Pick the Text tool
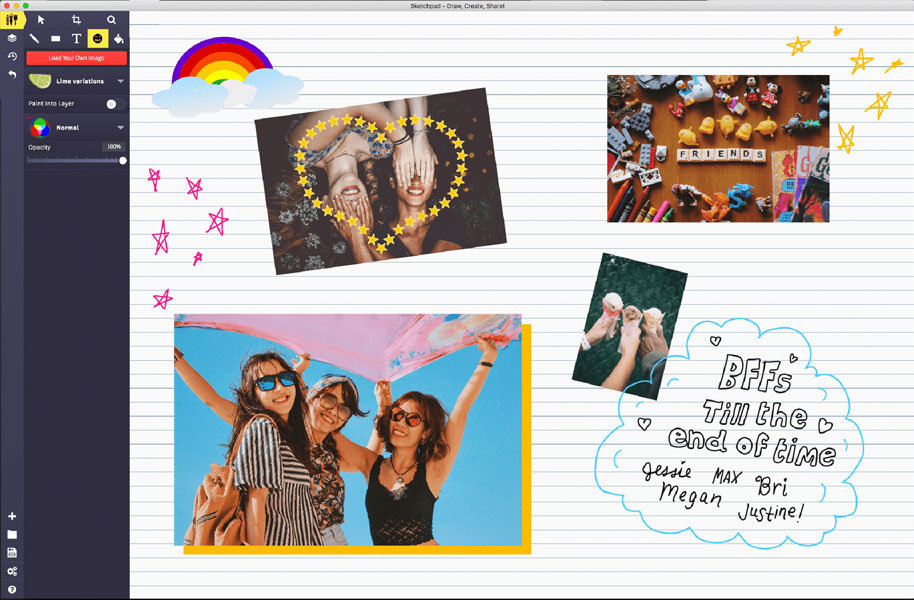The width and height of the screenshot is (914, 600). pyautogui.click(x=76, y=39)
